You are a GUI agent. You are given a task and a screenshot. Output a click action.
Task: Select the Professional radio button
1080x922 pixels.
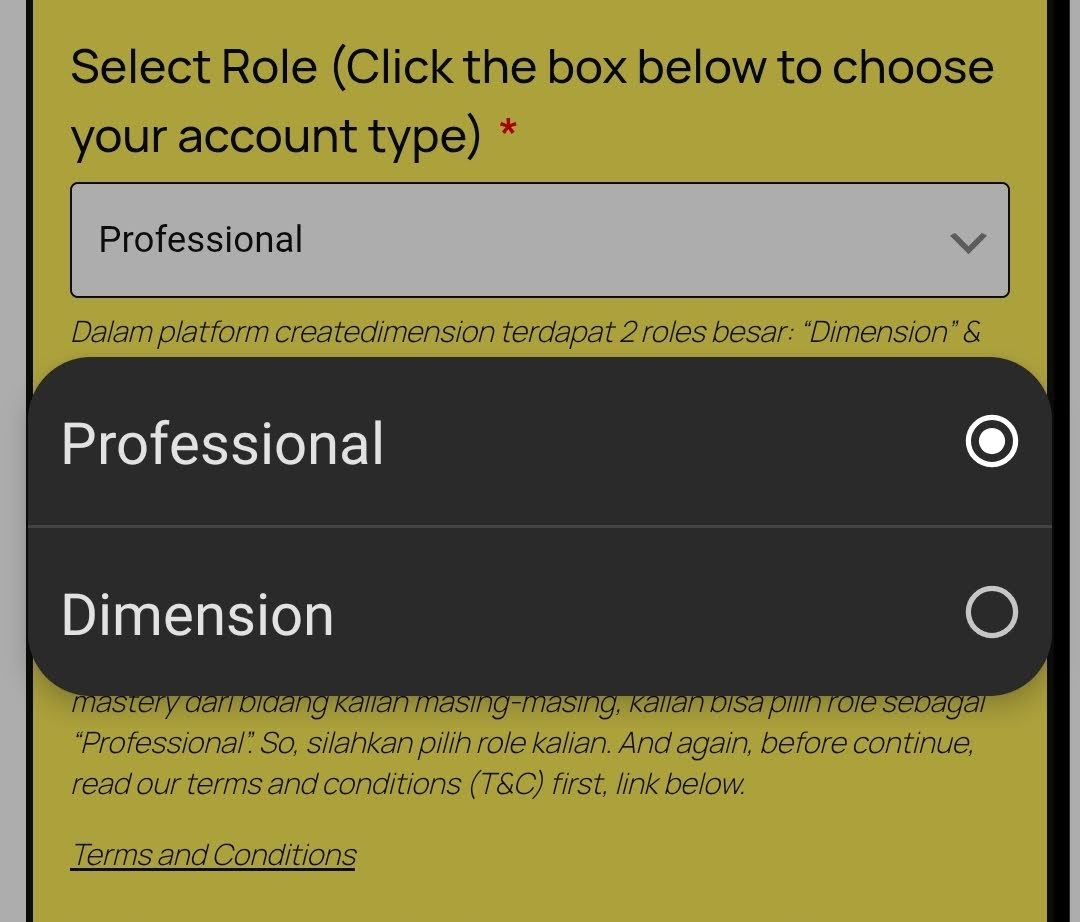click(991, 442)
